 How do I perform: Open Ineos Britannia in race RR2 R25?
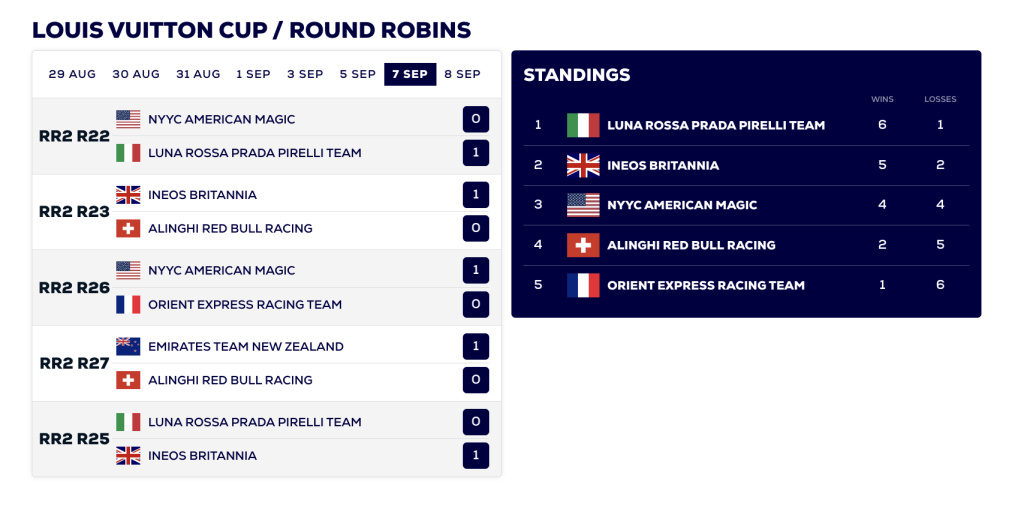[x=202, y=456]
